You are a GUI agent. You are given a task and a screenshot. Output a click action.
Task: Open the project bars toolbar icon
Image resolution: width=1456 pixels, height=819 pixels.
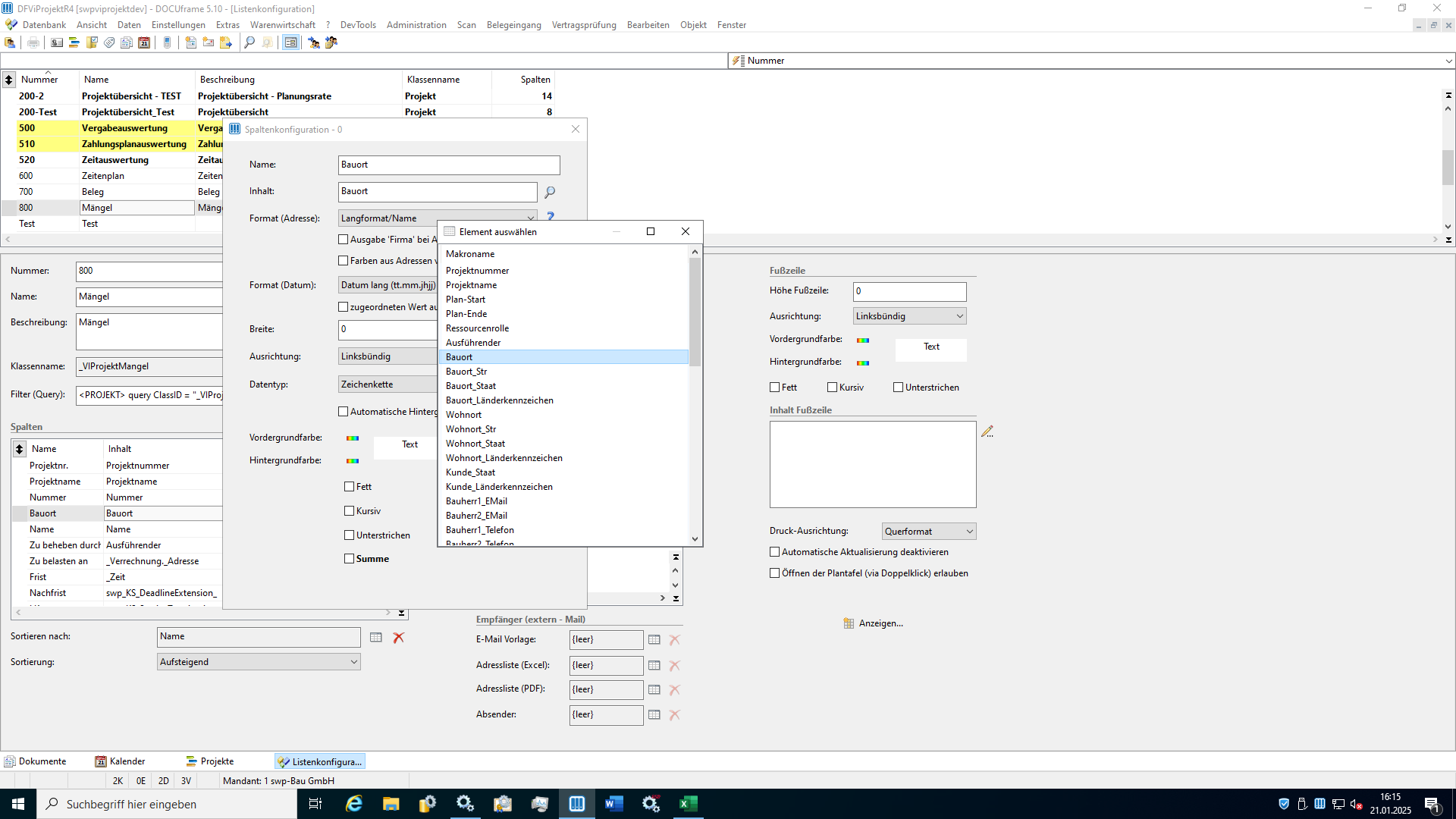tap(74, 43)
